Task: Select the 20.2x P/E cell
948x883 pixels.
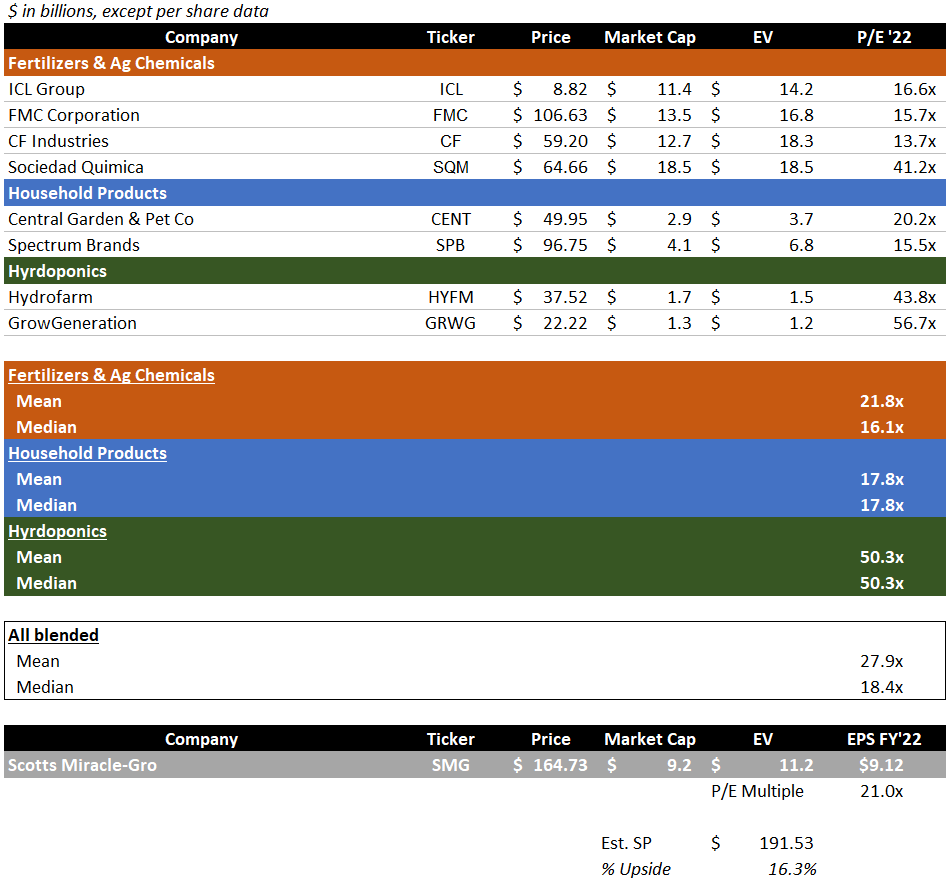Action: pos(915,219)
